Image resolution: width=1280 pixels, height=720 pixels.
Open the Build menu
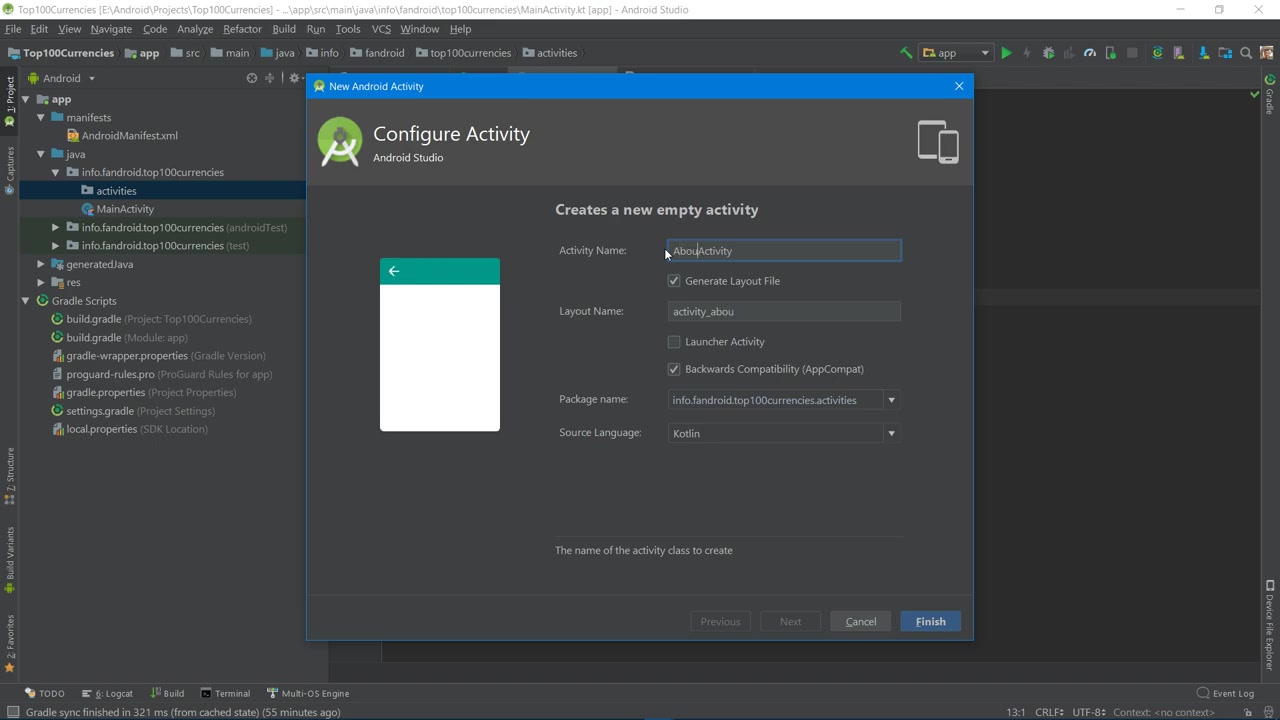coord(284,29)
